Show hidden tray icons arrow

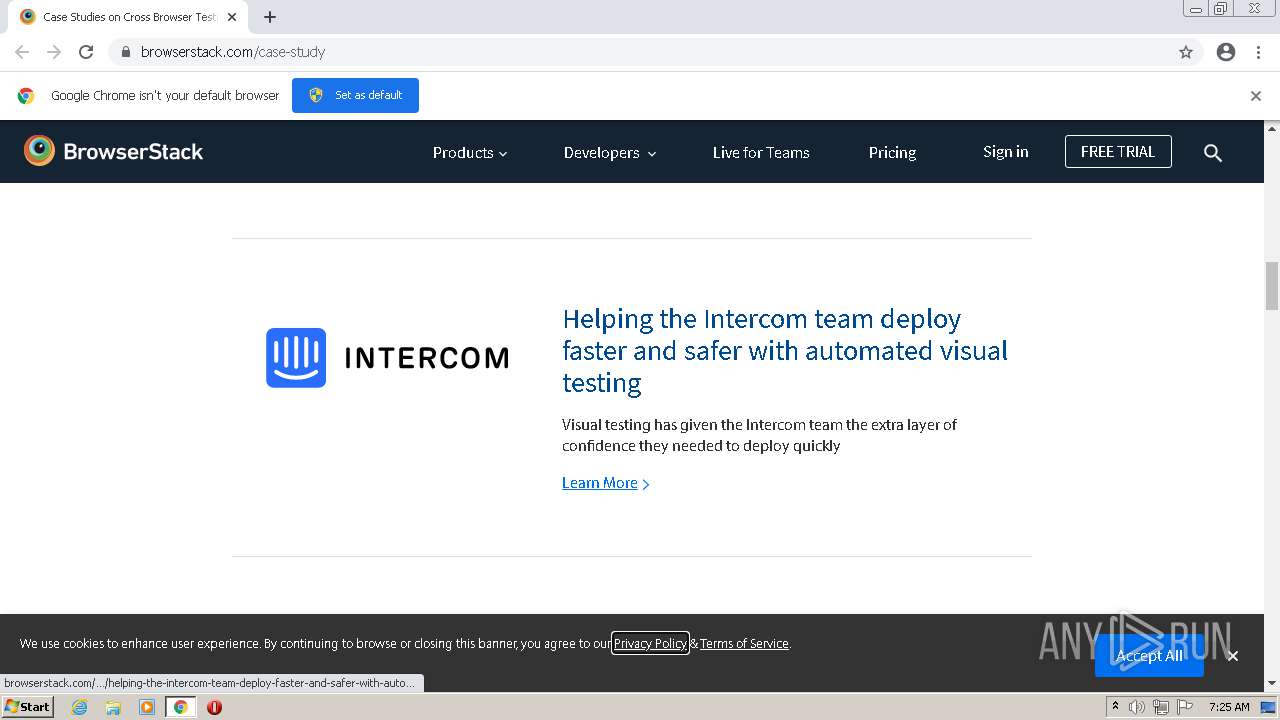pyautogui.click(x=1115, y=707)
